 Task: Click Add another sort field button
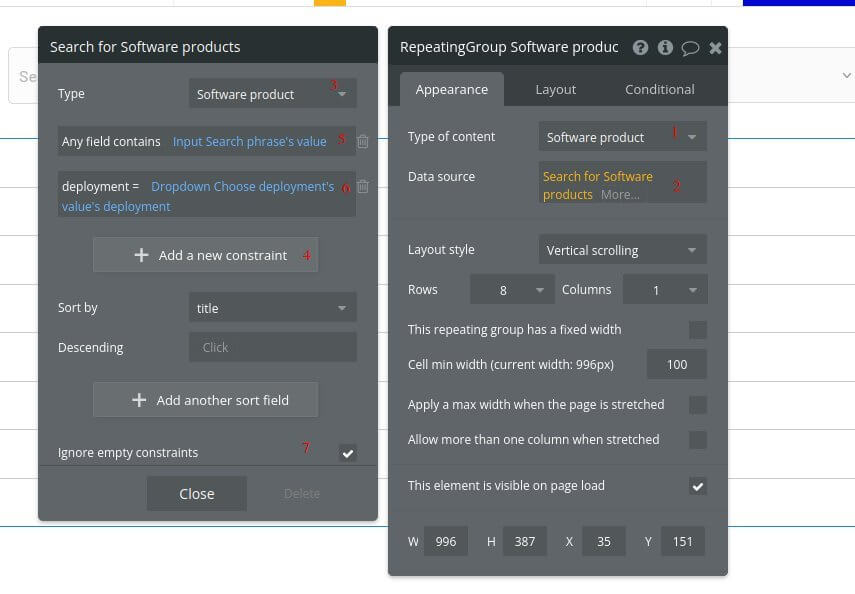pyautogui.click(x=206, y=400)
